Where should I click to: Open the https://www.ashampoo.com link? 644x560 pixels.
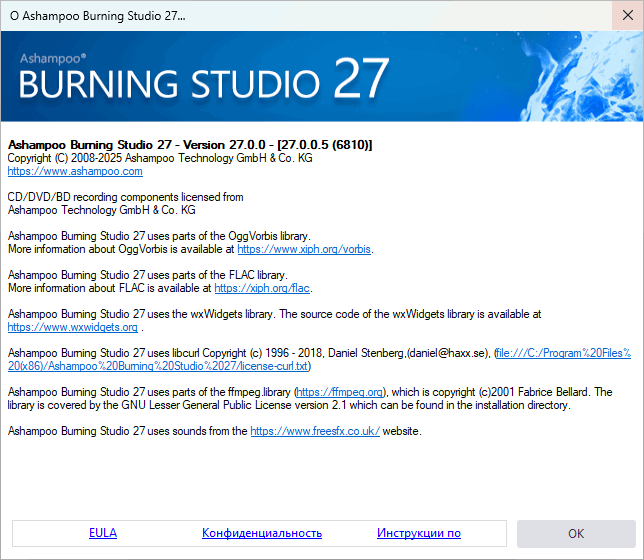[x=75, y=171]
